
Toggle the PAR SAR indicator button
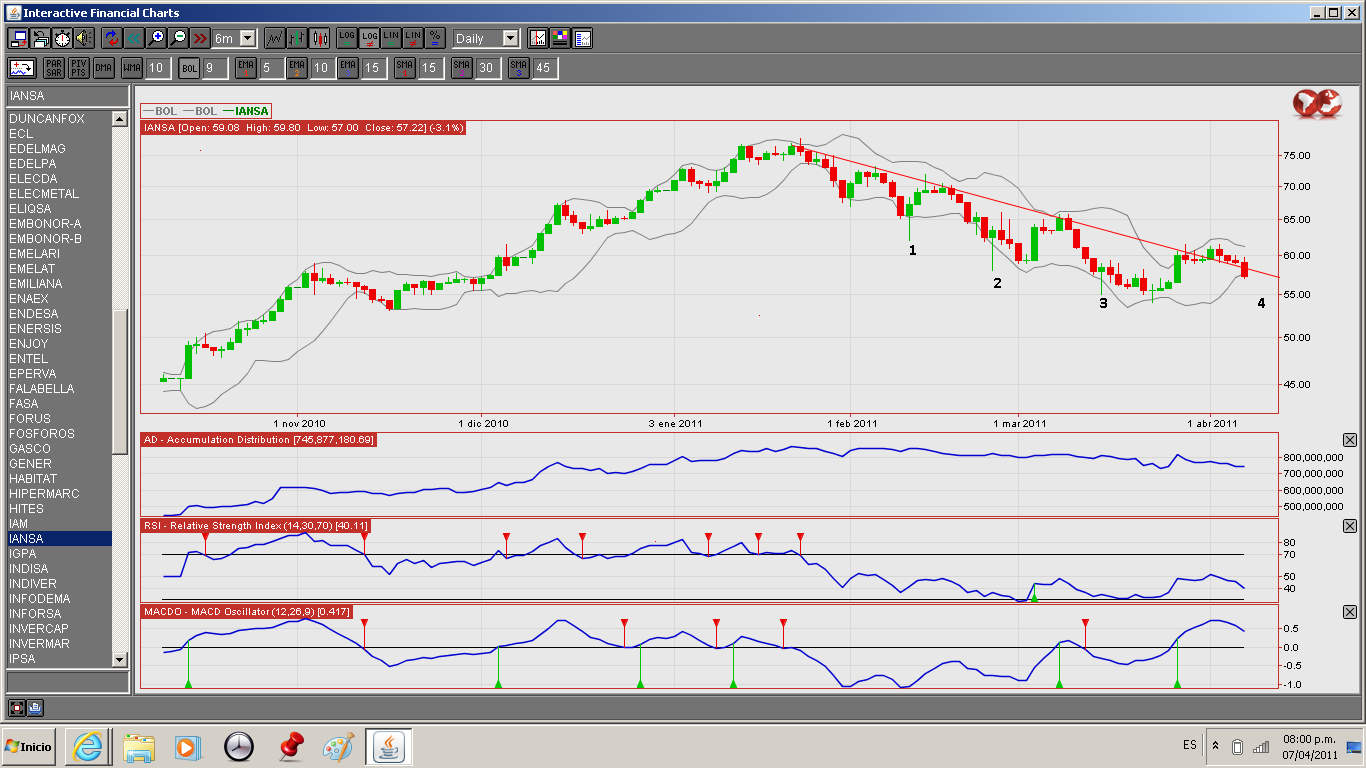(x=54, y=68)
